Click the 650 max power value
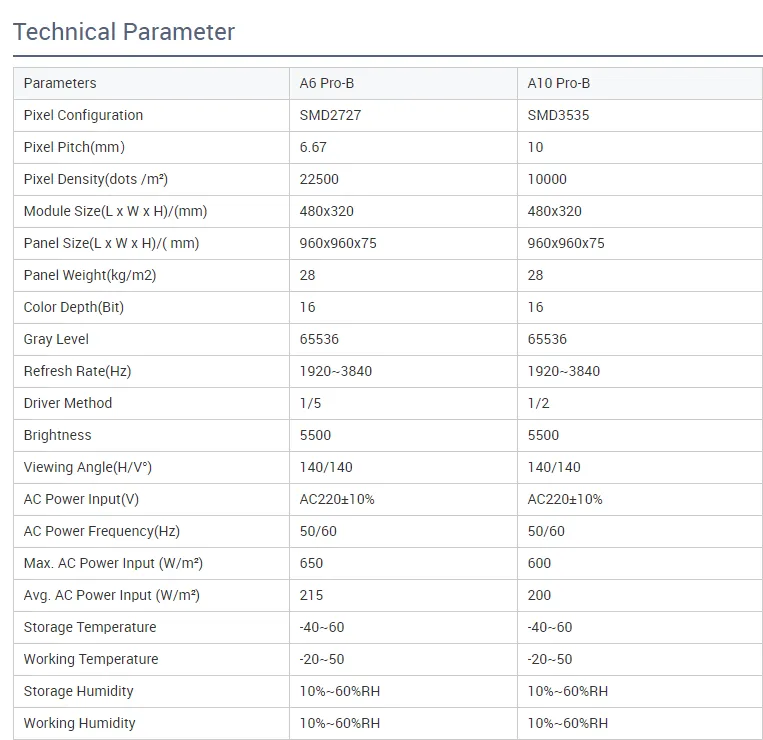The height and width of the screenshot is (740, 763). pos(312,563)
